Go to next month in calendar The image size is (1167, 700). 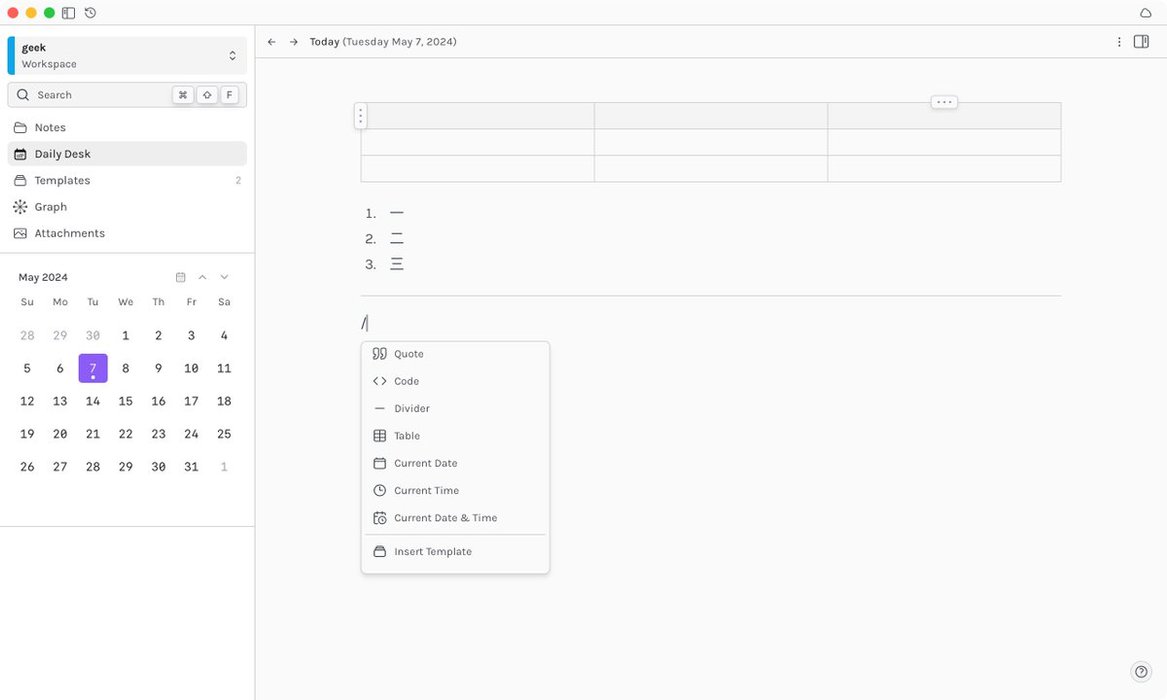pos(224,277)
